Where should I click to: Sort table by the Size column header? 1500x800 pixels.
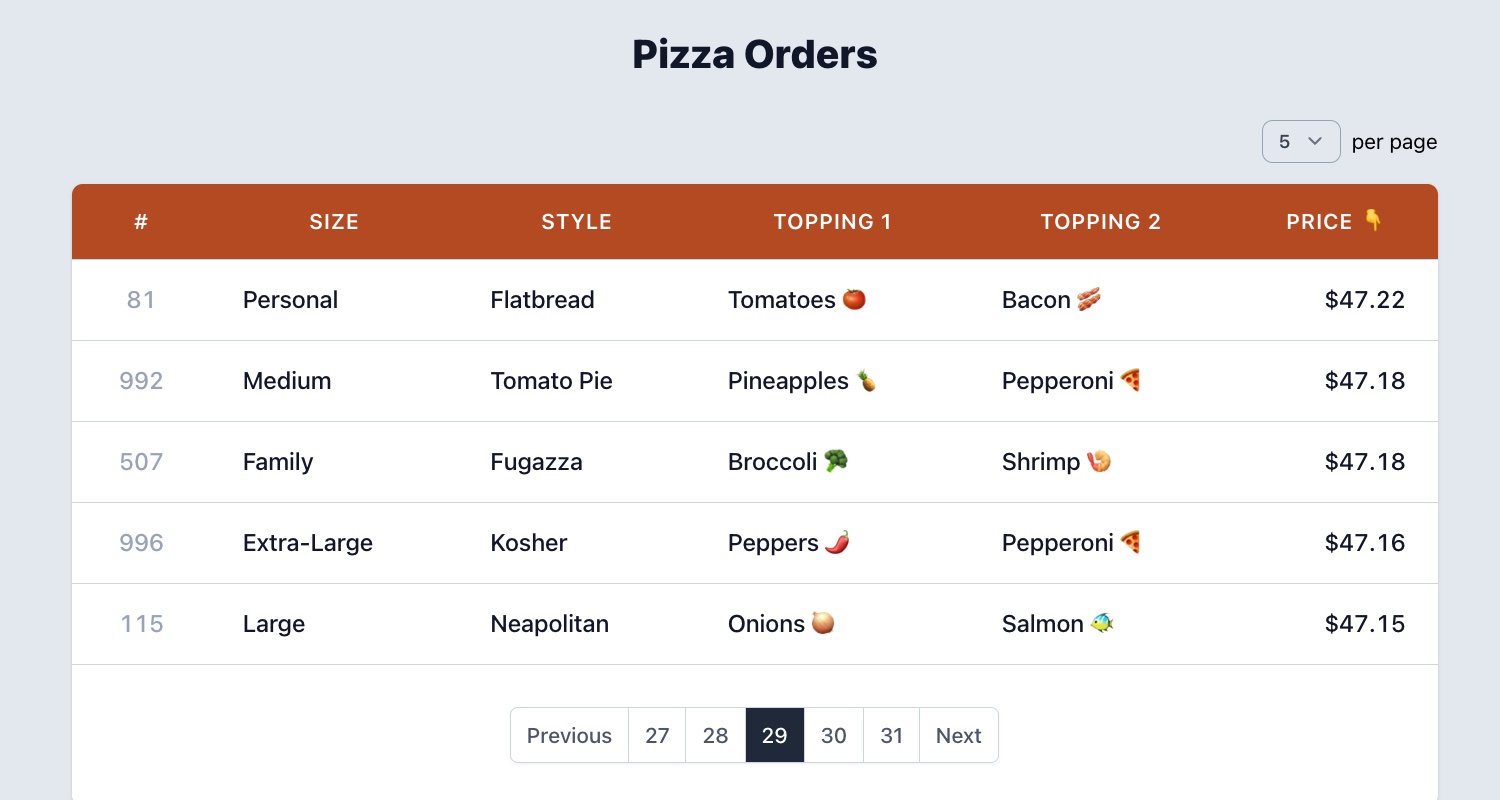point(334,222)
